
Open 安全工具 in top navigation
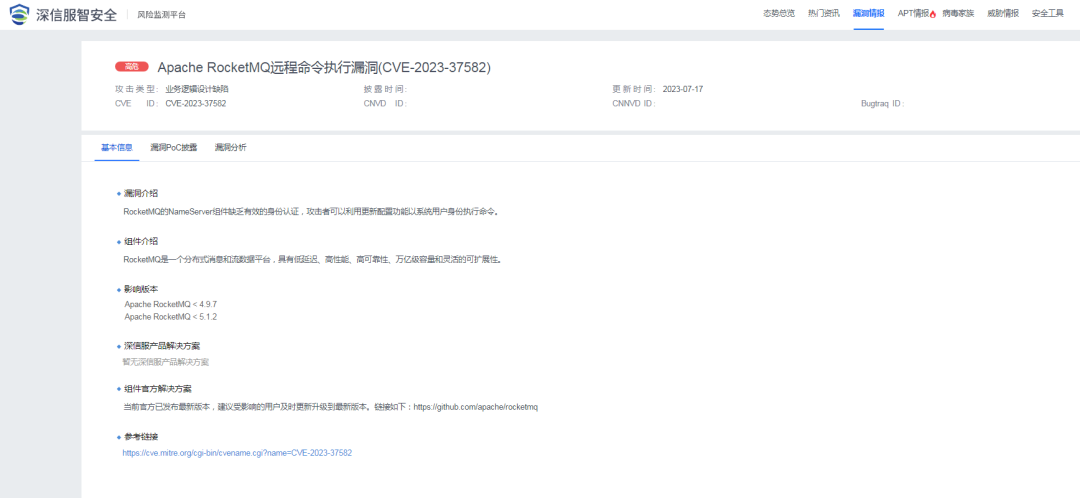(x=1048, y=13)
